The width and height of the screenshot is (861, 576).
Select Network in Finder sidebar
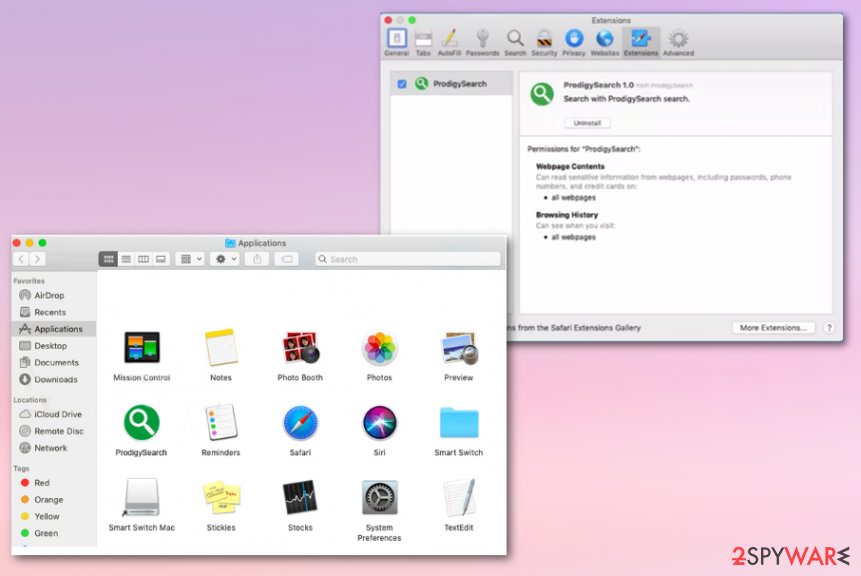pos(54,448)
